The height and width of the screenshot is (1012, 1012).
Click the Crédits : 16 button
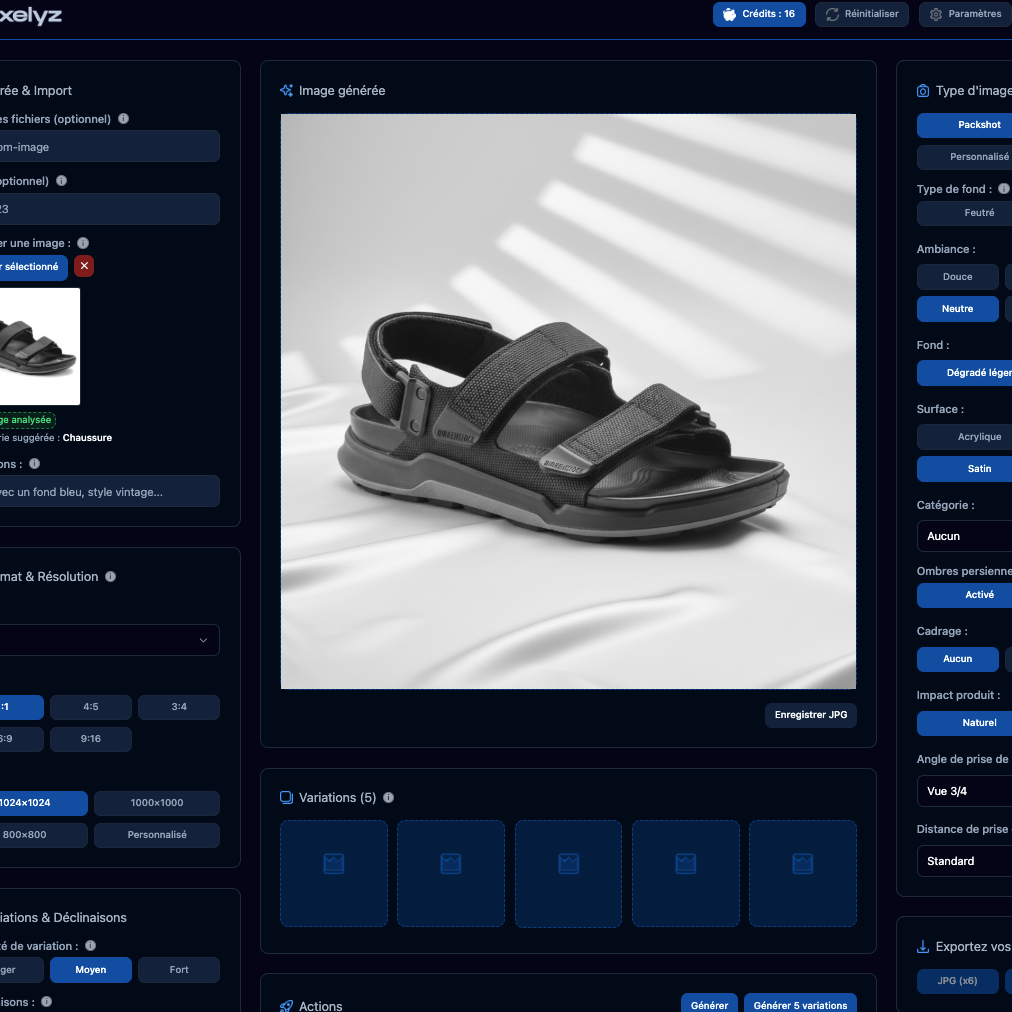(758, 14)
